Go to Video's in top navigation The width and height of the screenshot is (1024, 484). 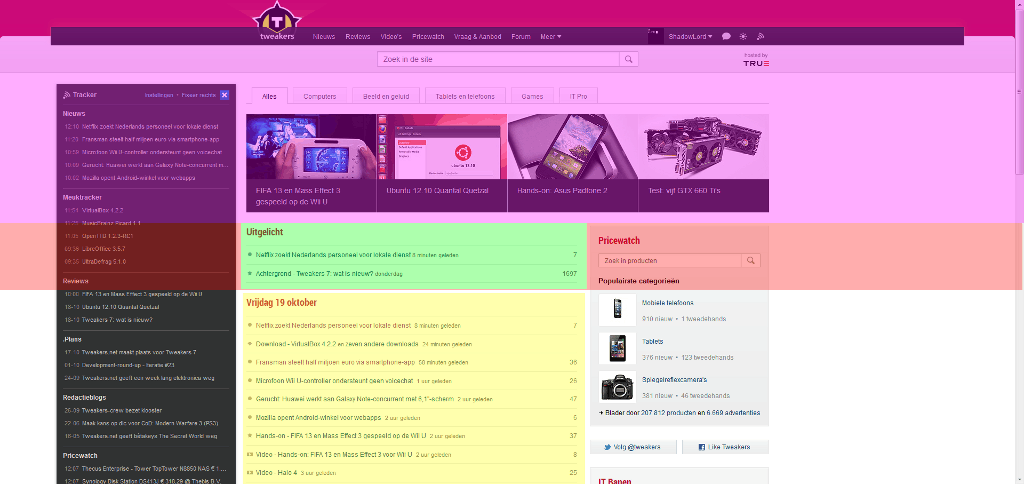tap(391, 37)
